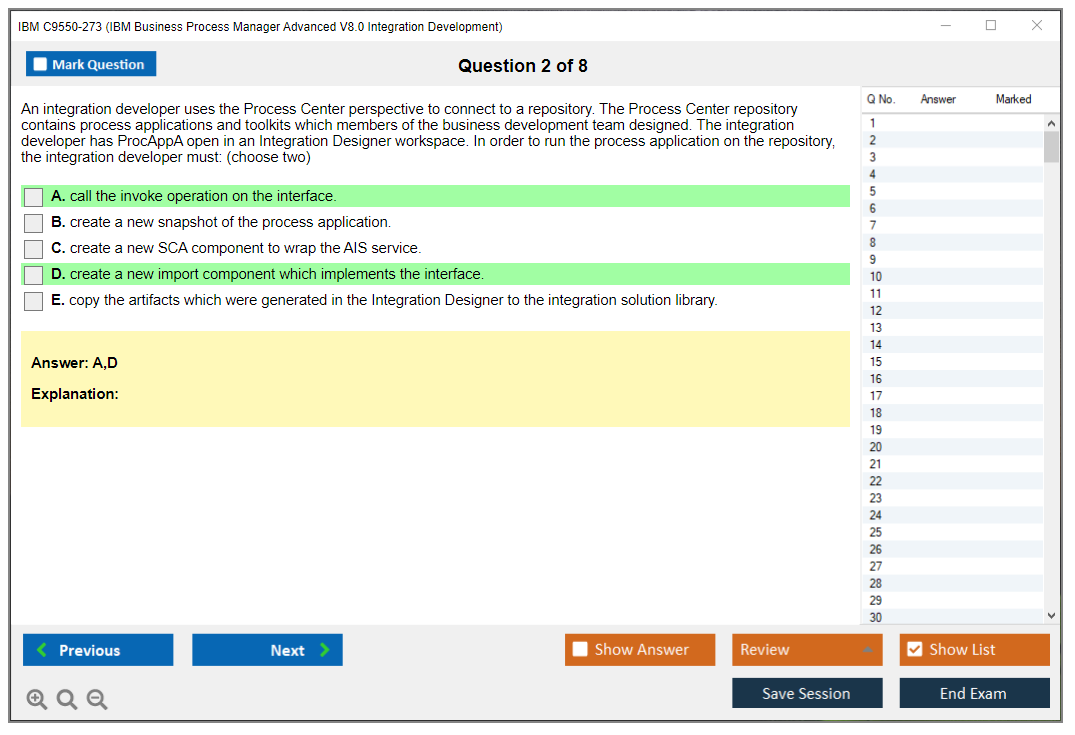Image resolution: width=1075 pixels, height=735 pixels.
Task: Select checkbox for option B
Action: click(34, 223)
